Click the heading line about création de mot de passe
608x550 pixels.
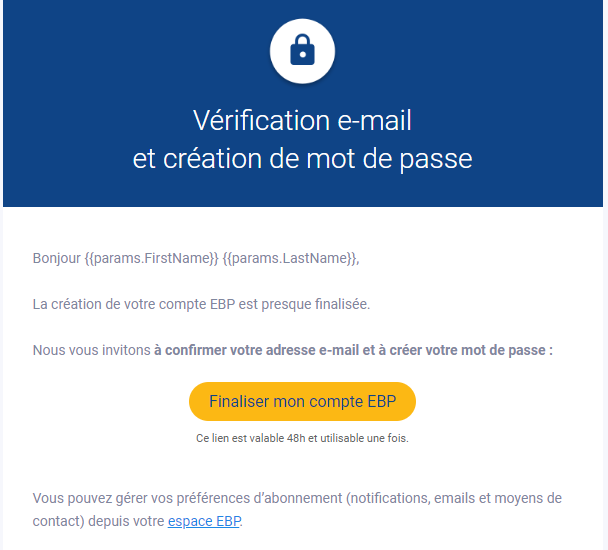[x=302, y=159]
